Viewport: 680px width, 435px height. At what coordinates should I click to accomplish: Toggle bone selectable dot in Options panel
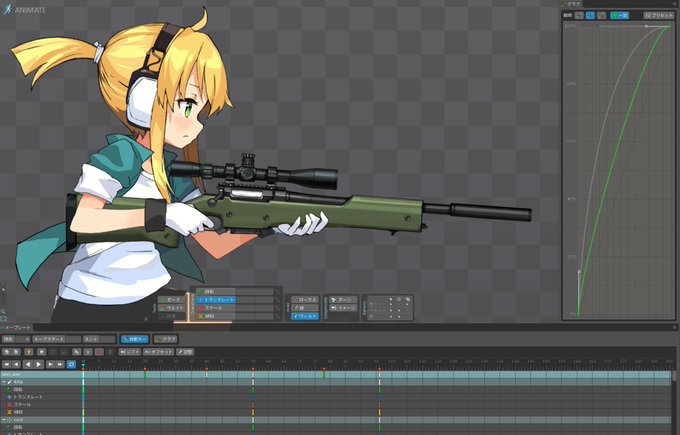click(391, 304)
